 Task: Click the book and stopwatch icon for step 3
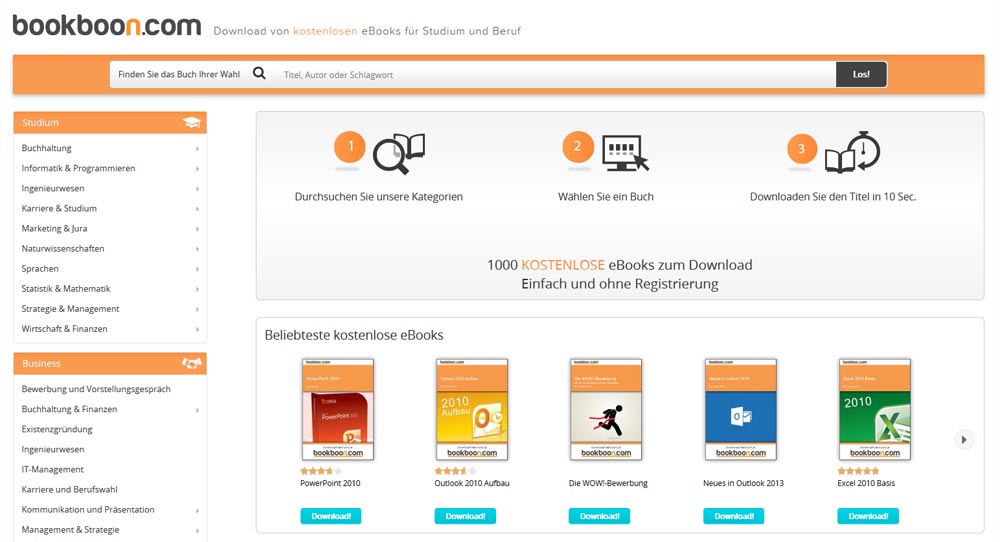[x=852, y=152]
